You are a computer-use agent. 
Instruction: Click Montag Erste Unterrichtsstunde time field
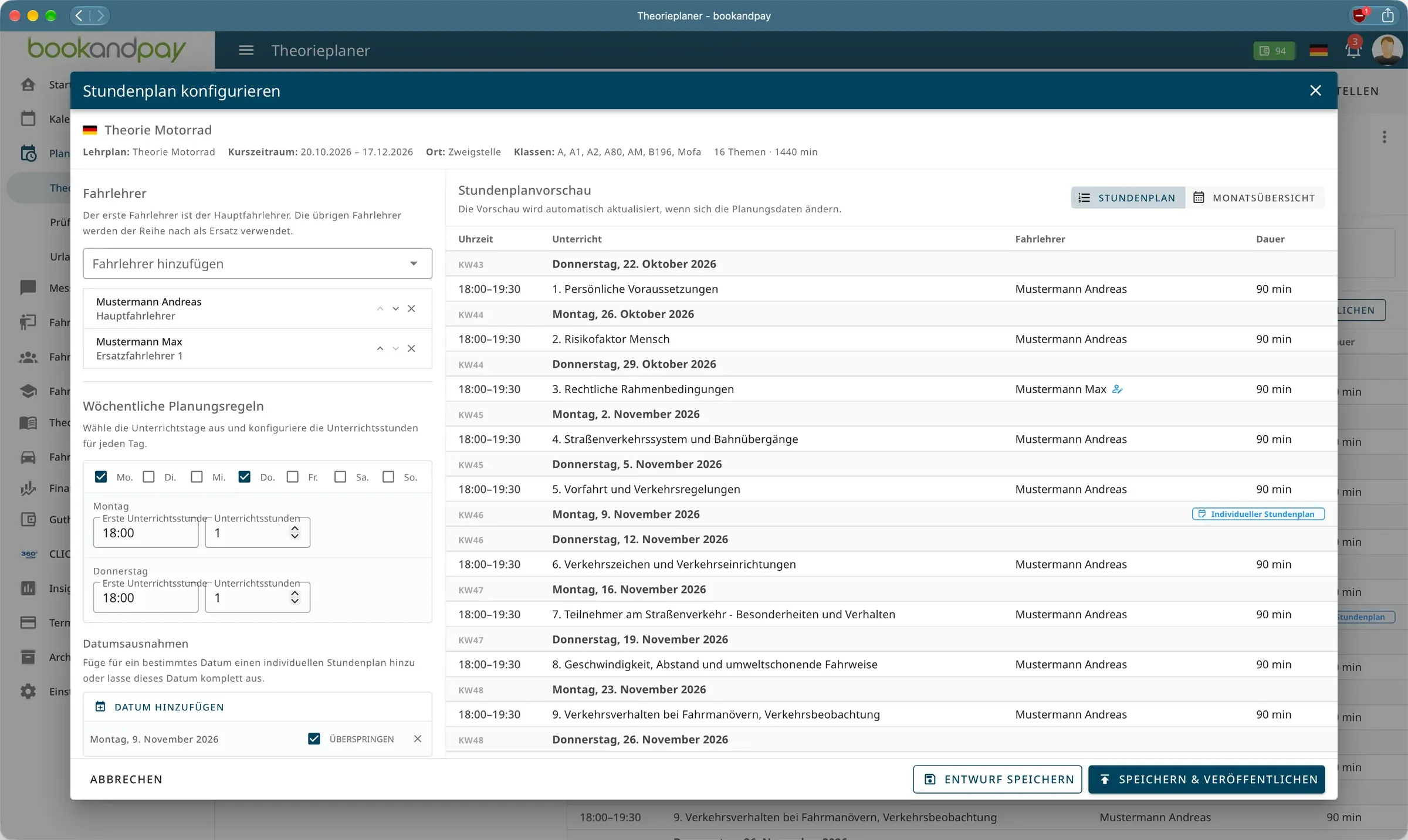pos(145,532)
